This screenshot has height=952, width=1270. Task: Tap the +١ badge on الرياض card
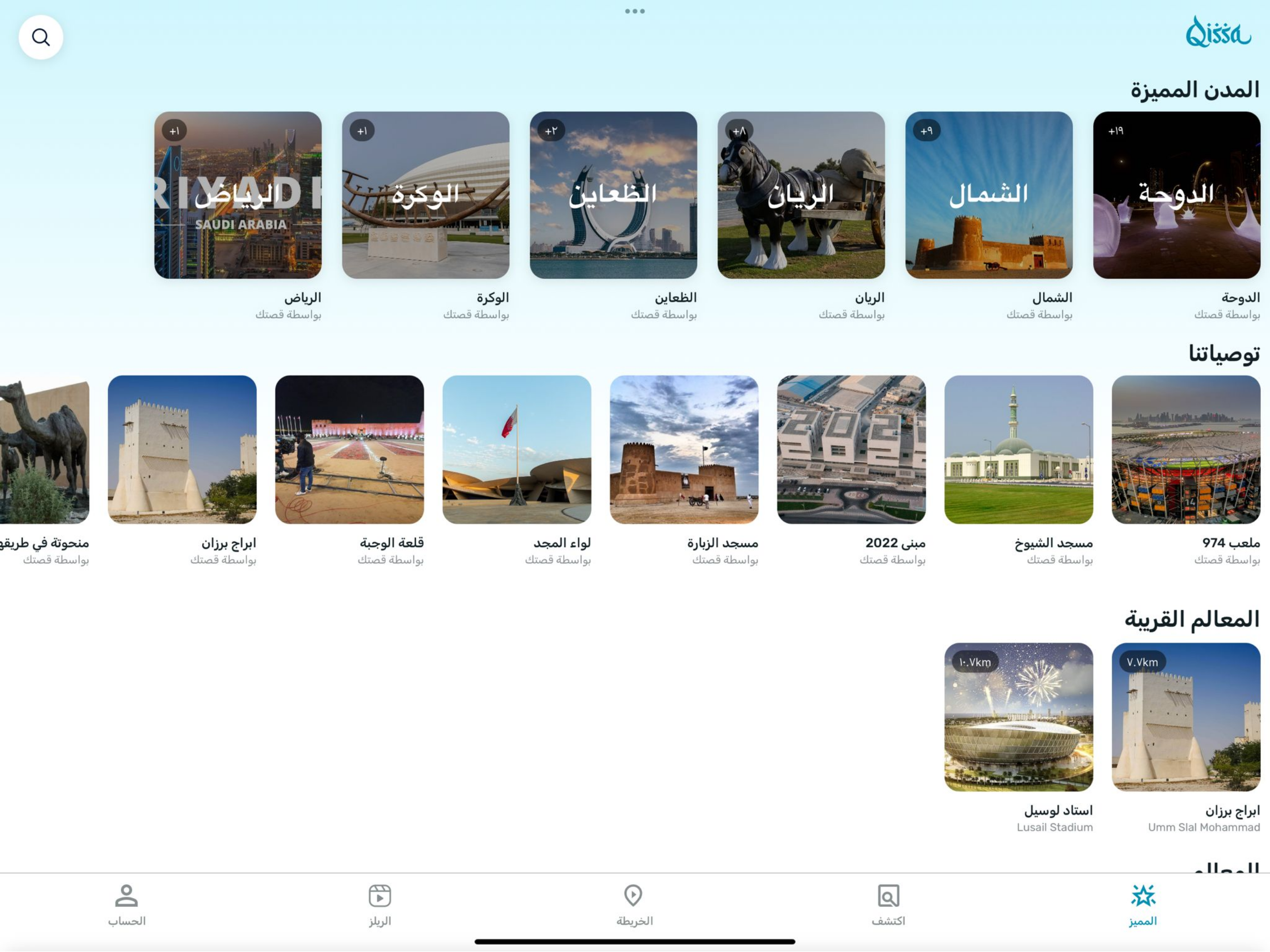(174, 131)
